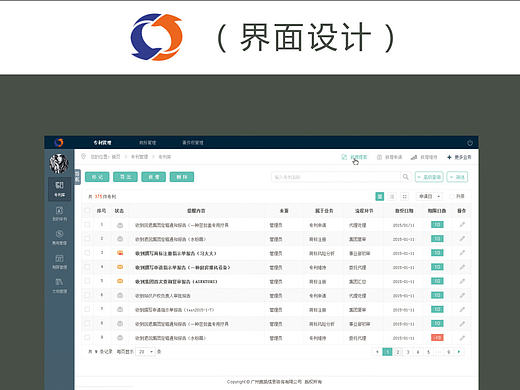
Task: Click the red envelope status icon in row 3
Action: (120, 253)
